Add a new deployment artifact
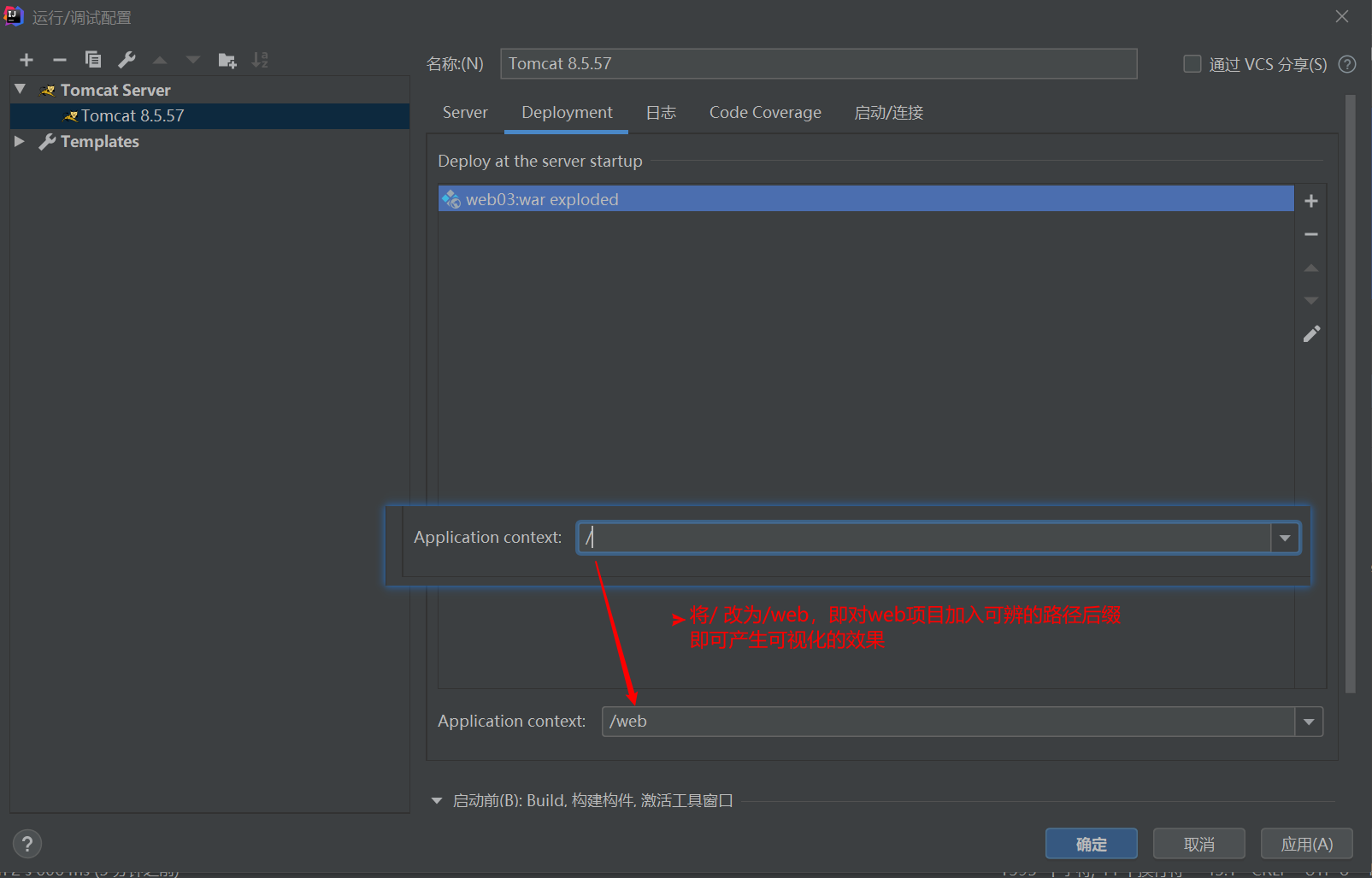 [x=1310, y=200]
